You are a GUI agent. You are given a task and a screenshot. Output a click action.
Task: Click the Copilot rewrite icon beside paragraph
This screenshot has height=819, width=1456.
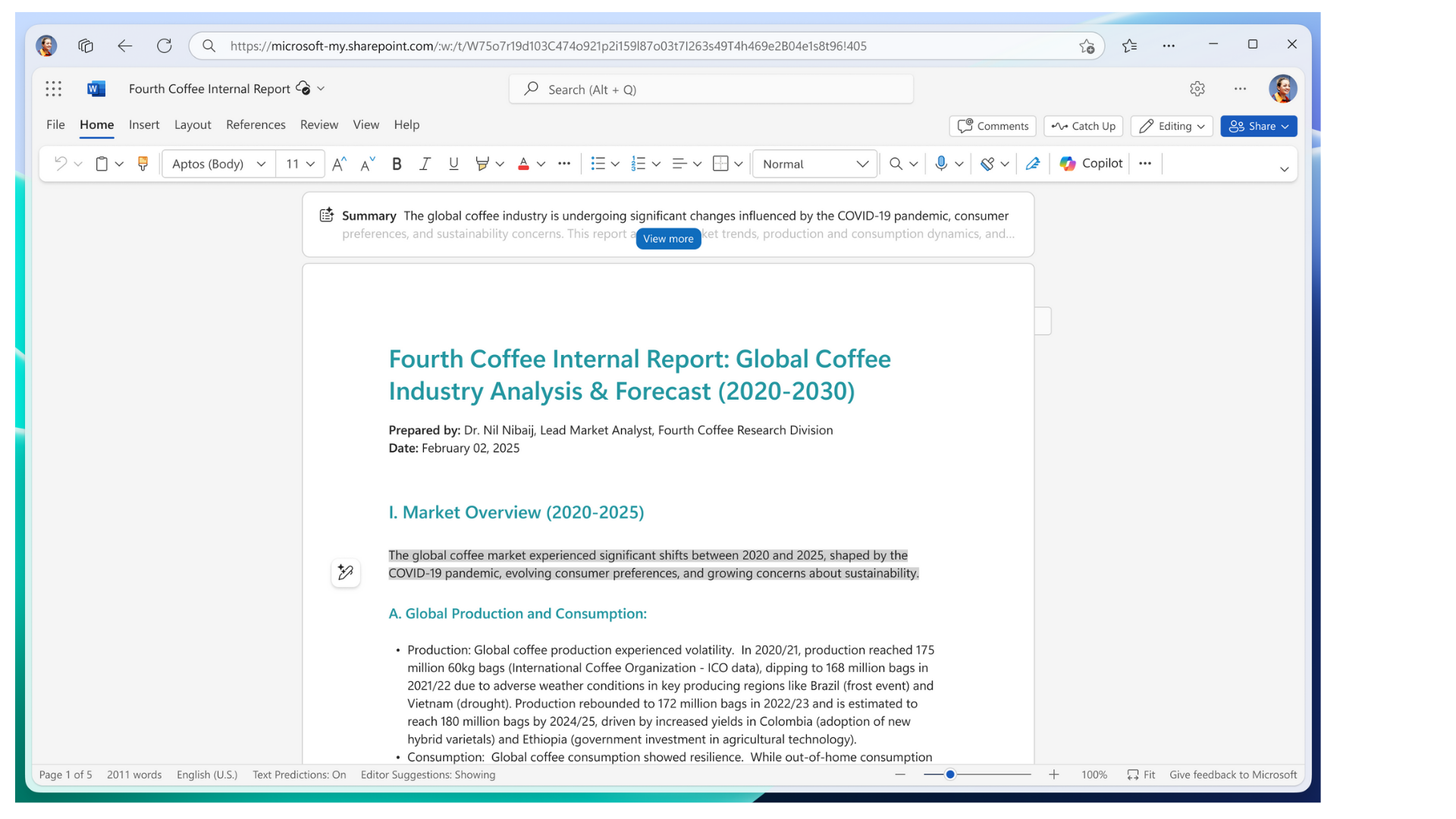[346, 573]
